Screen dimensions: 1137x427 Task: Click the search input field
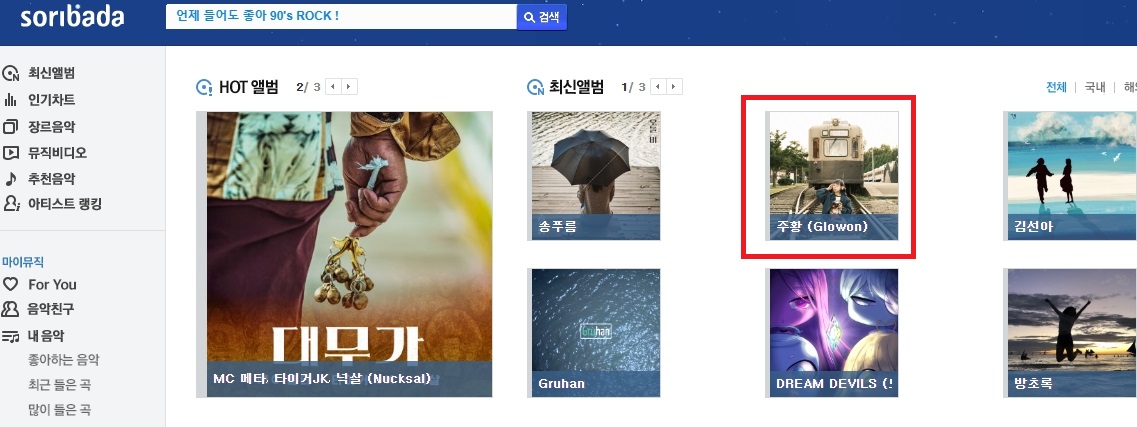tap(341, 17)
